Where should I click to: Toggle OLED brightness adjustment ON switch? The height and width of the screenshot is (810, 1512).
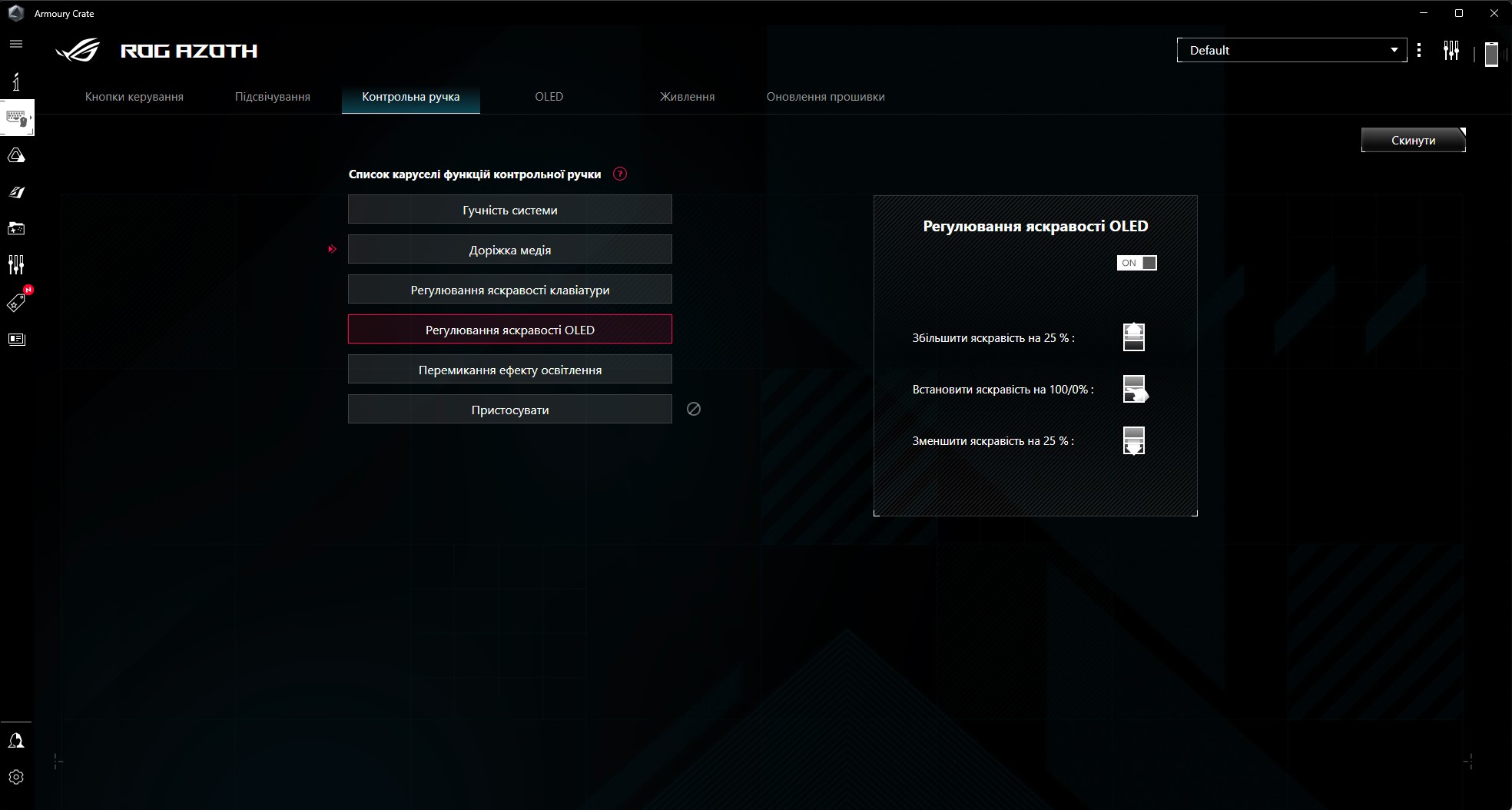pyautogui.click(x=1136, y=263)
